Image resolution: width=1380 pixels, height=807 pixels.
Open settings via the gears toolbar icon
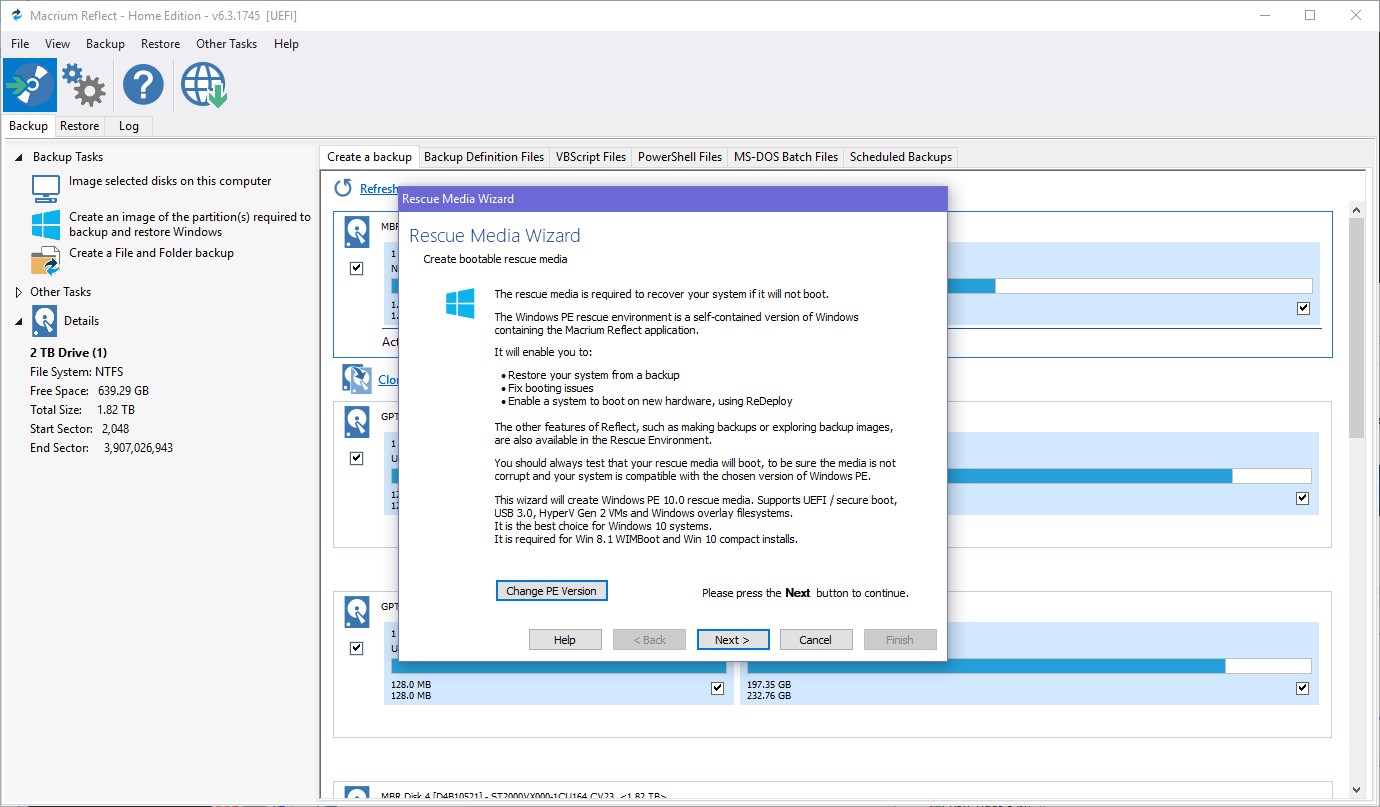click(x=84, y=85)
